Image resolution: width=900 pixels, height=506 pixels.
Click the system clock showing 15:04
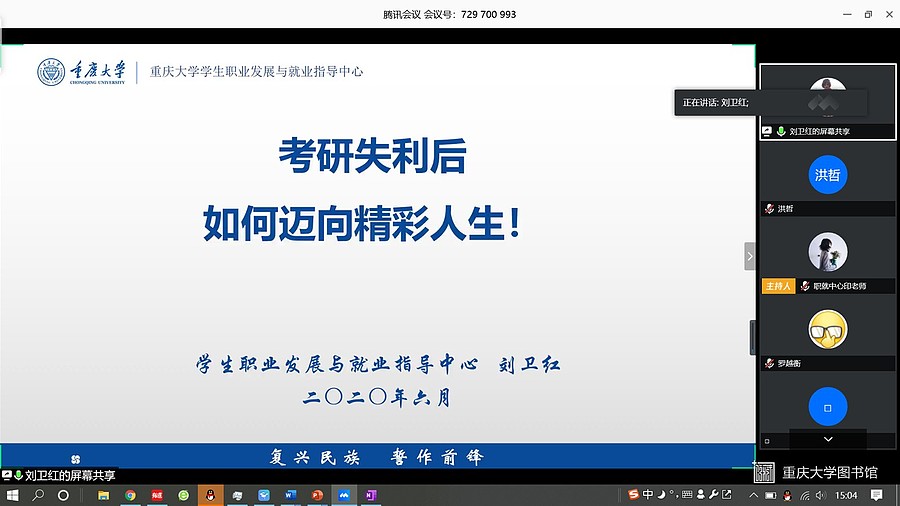point(846,495)
